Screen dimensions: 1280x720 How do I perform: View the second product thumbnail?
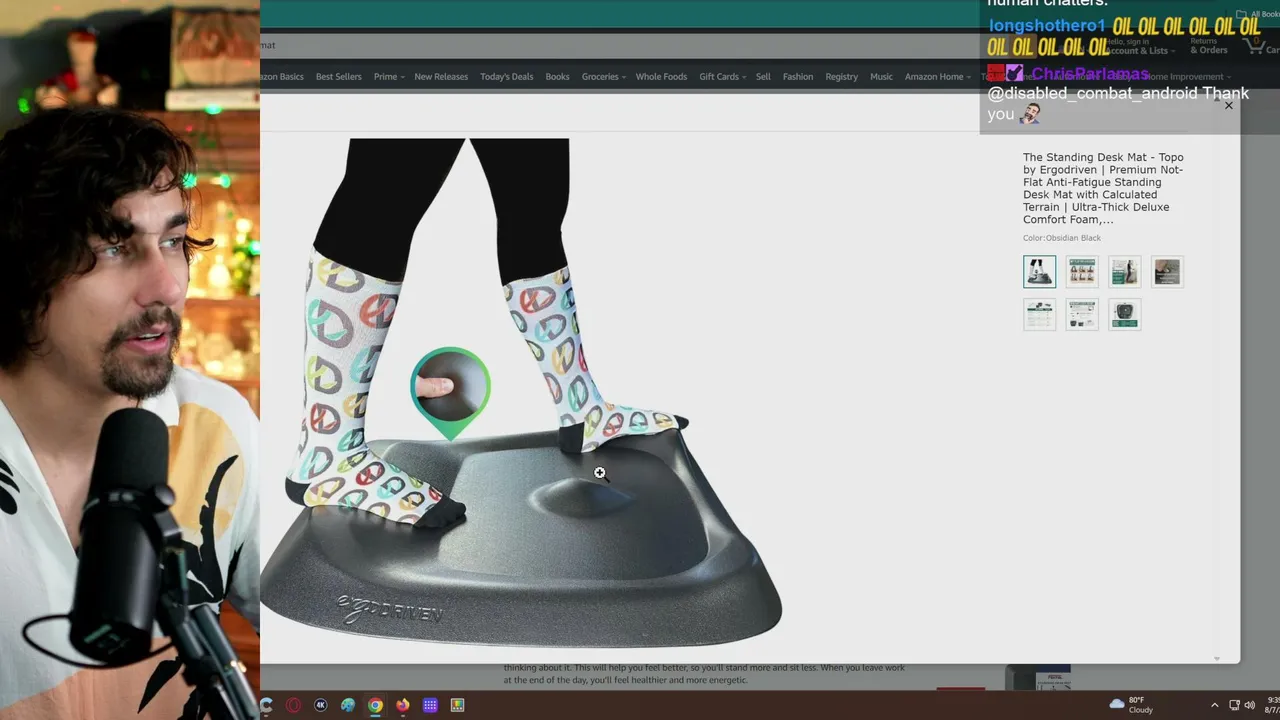[x=1082, y=271]
